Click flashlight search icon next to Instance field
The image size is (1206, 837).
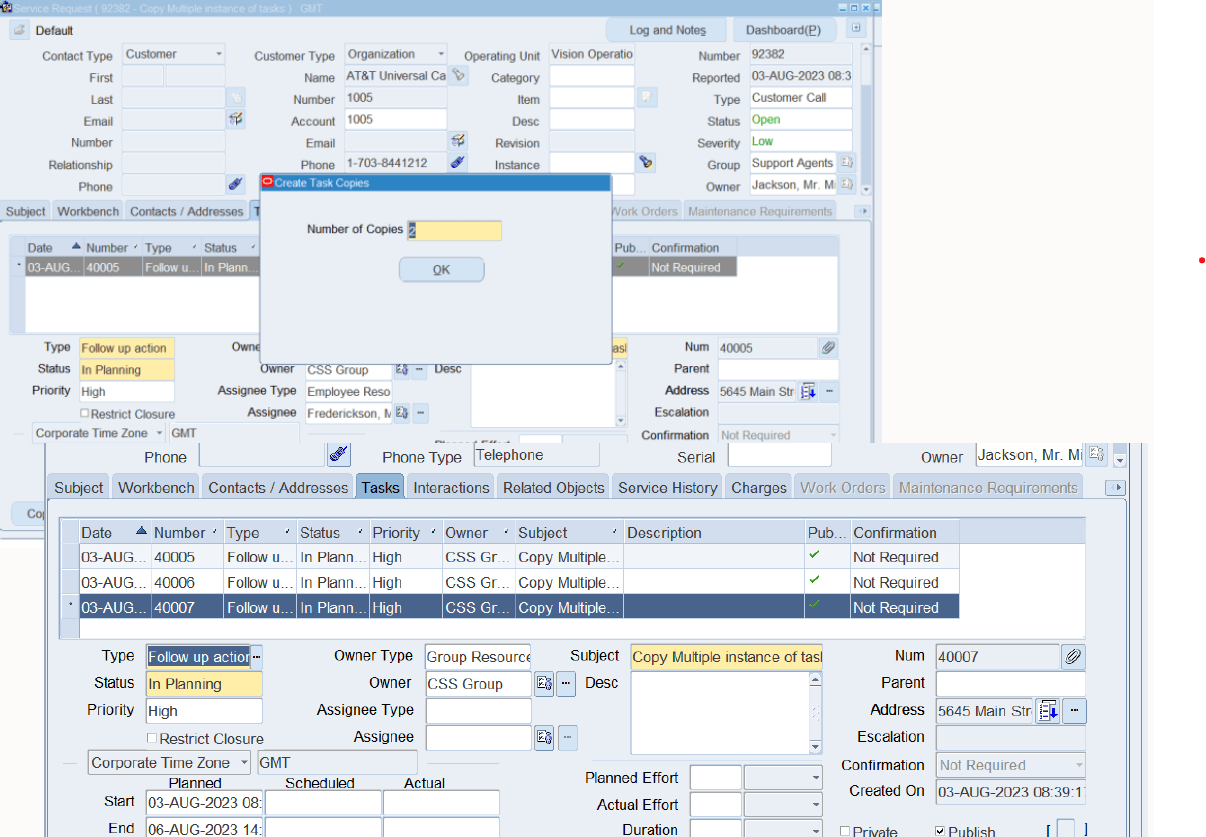[x=646, y=163]
